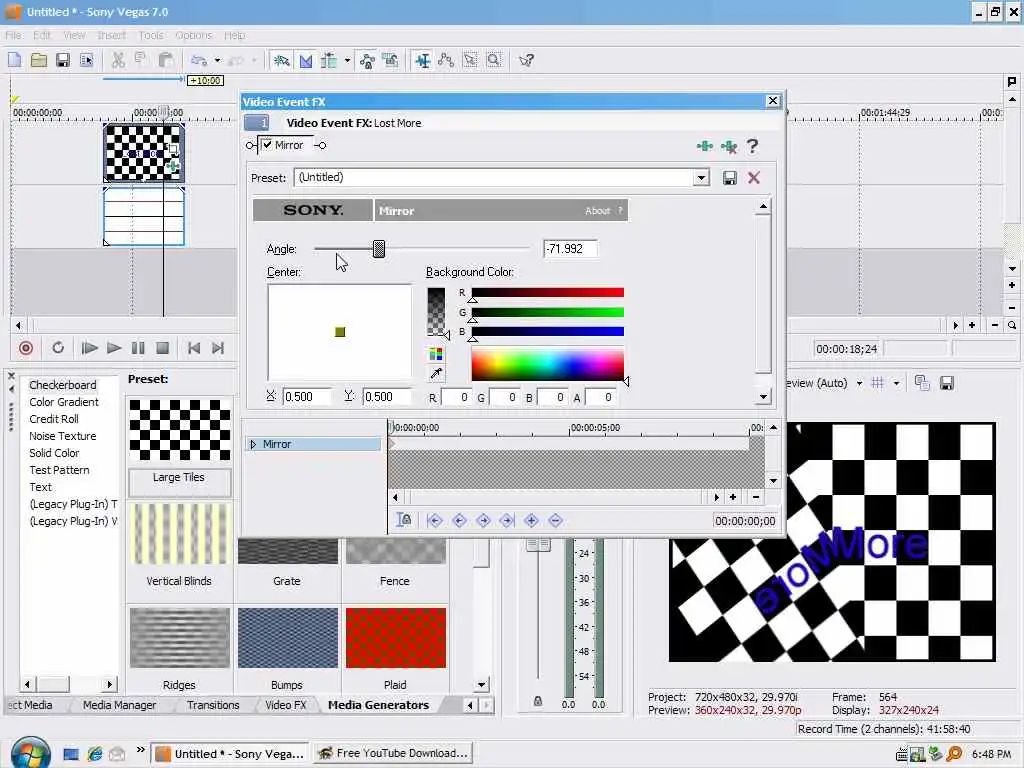The height and width of the screenshot is (768, 1024).
Task: Uncheck the Mirror effect checkbox
Action: tap(267, 145)
